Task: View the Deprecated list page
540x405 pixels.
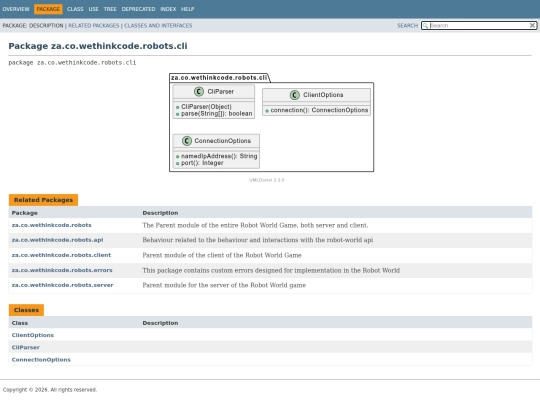Action: [138, 9]
